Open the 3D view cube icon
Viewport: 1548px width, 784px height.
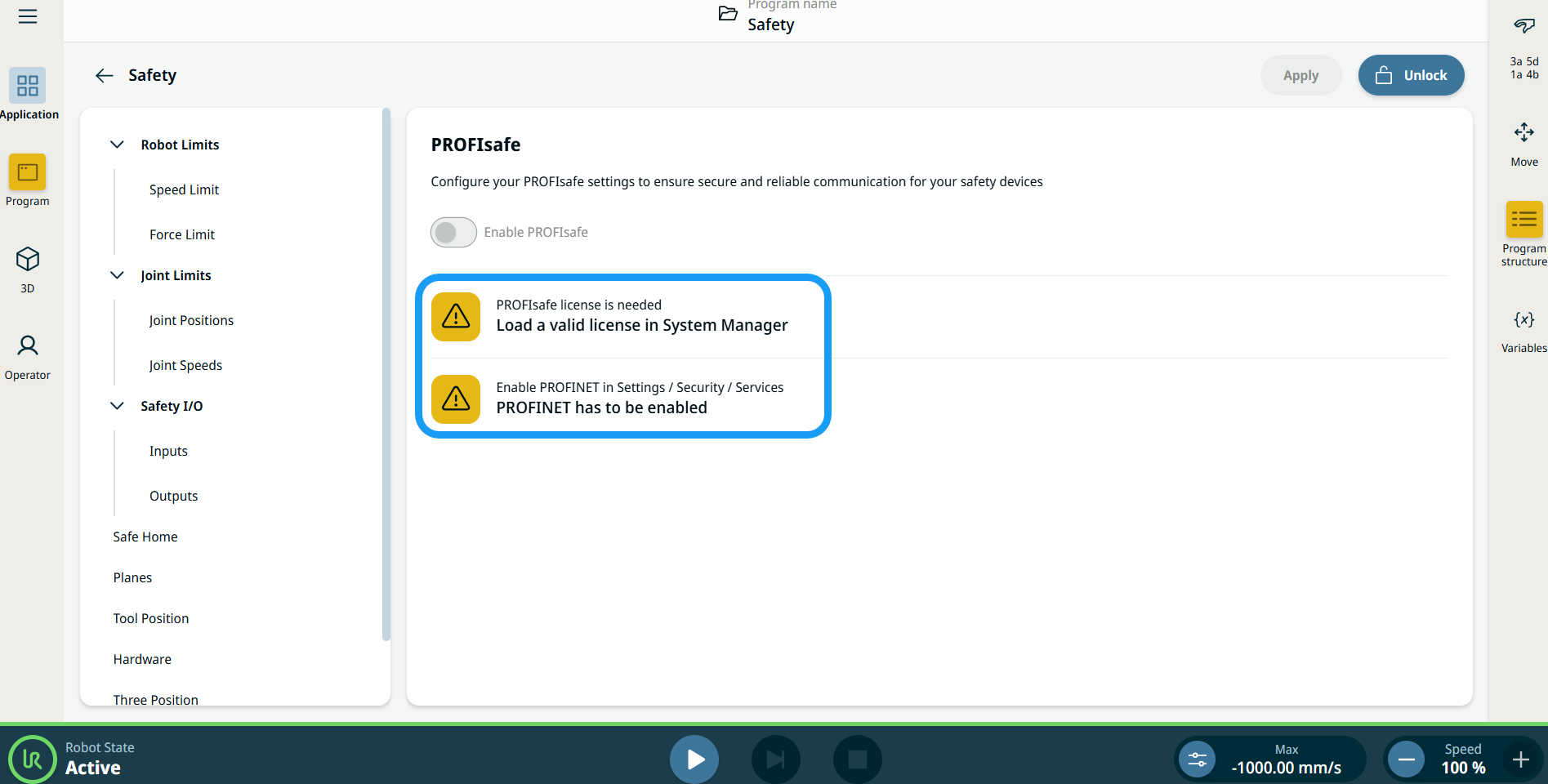click(28, 260)
